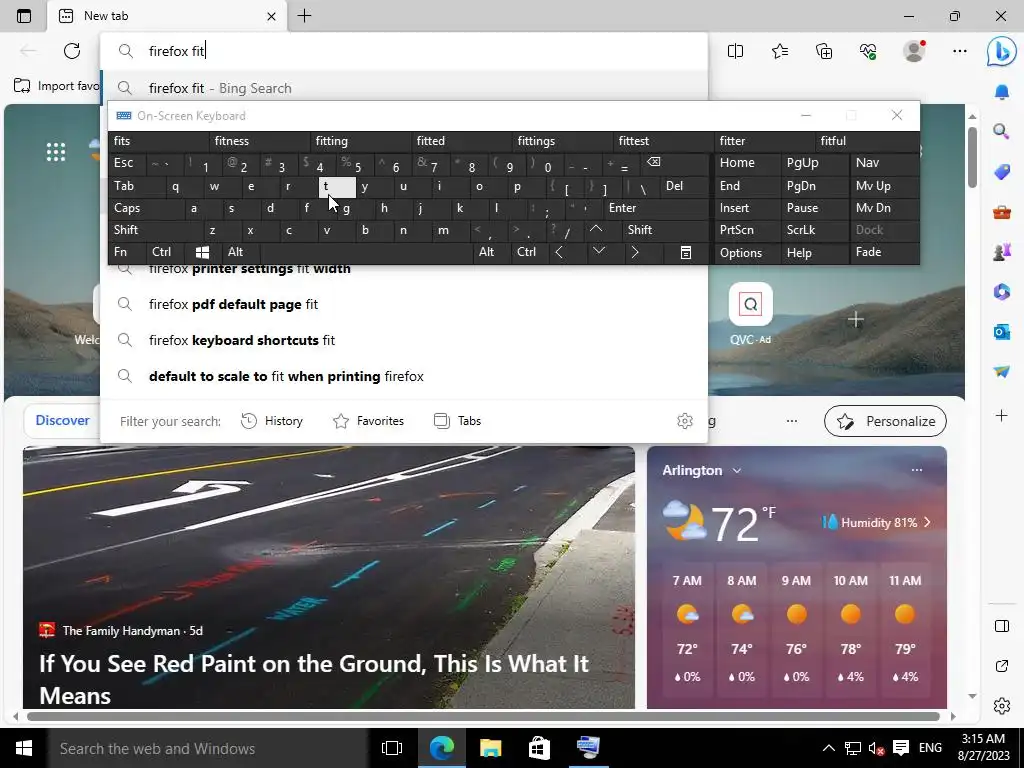Open the apps grid icon on the new tab page
This screenshot has width=1024, height=768.
[x=56, y=152]
